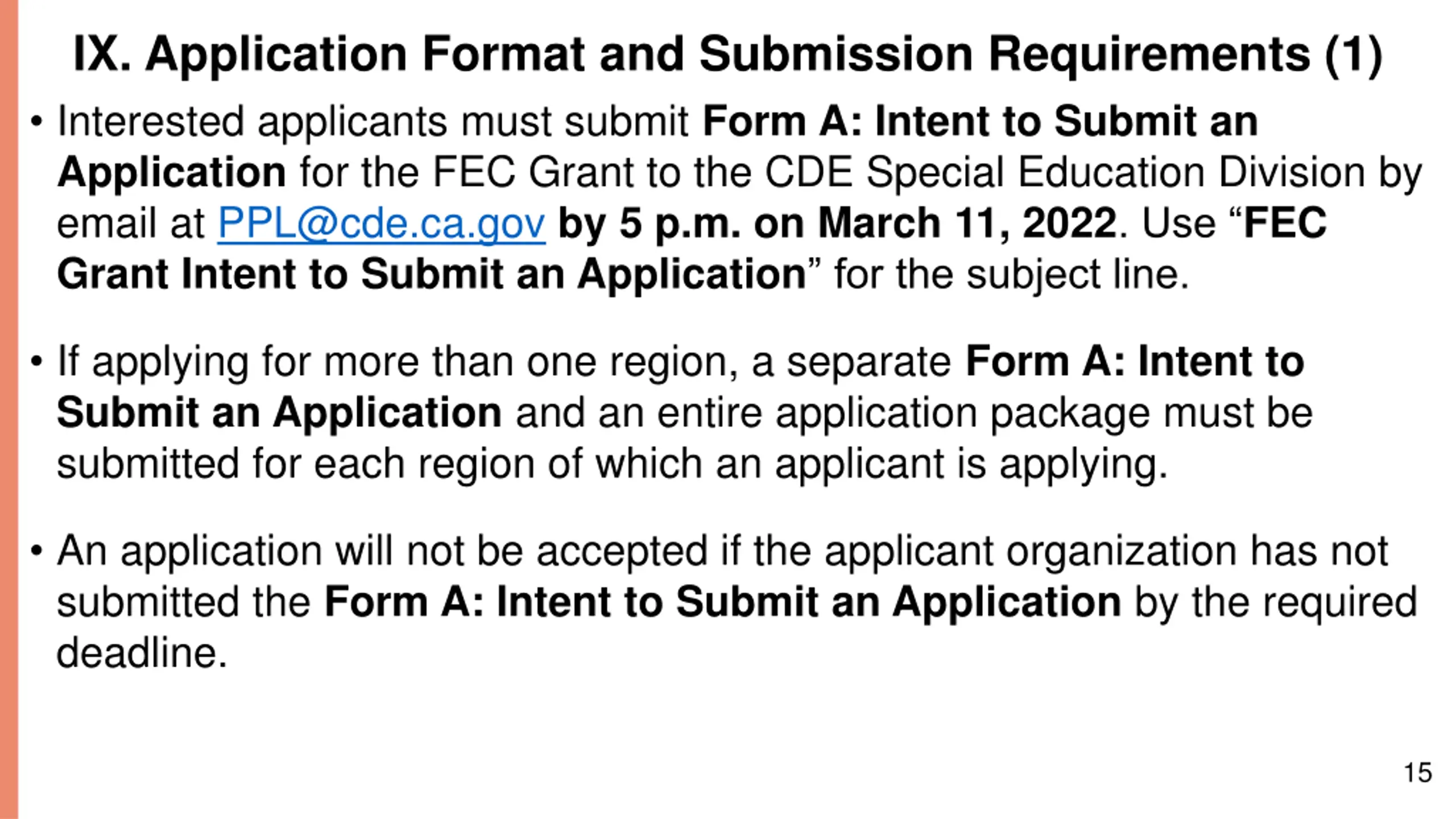Click the slide title starting with "IX. Application Format"
The height and width of the screenshot is (819, 1456).
pos(727,55)
